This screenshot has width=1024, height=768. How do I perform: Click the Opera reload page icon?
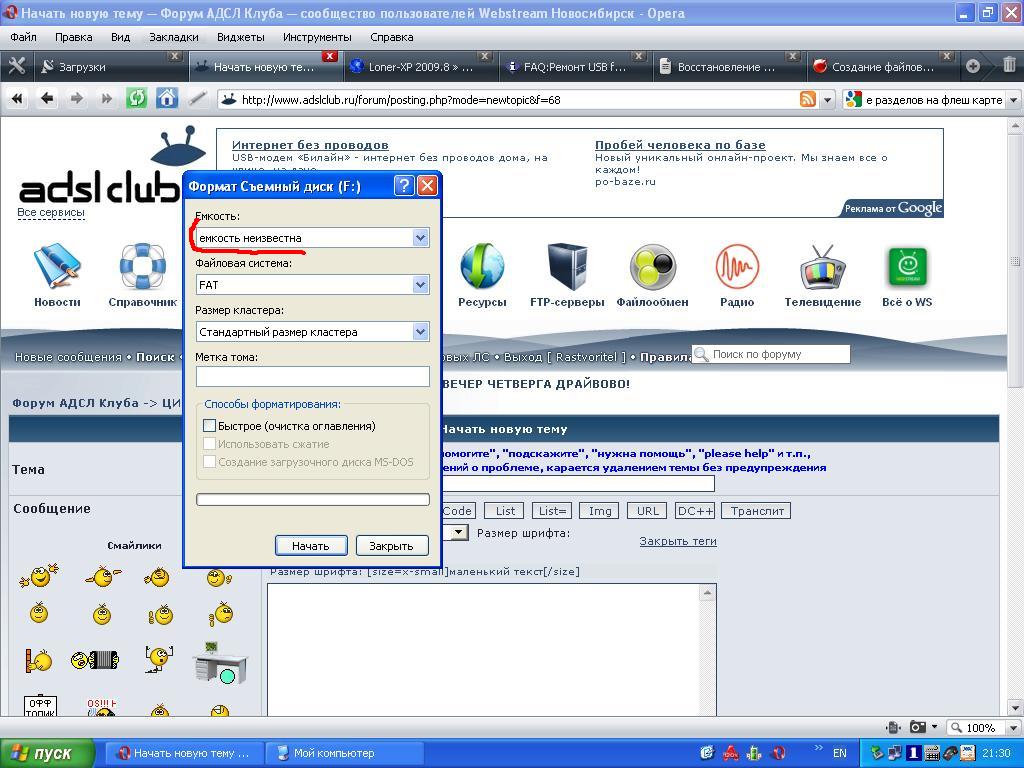137,98
